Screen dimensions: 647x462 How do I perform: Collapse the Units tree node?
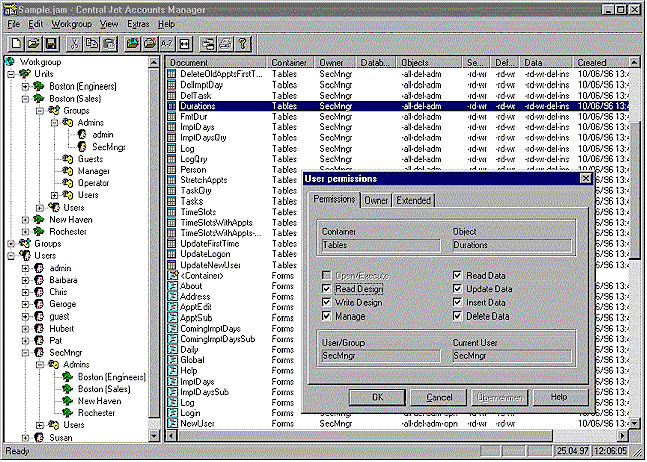click(x=10, y=74)
